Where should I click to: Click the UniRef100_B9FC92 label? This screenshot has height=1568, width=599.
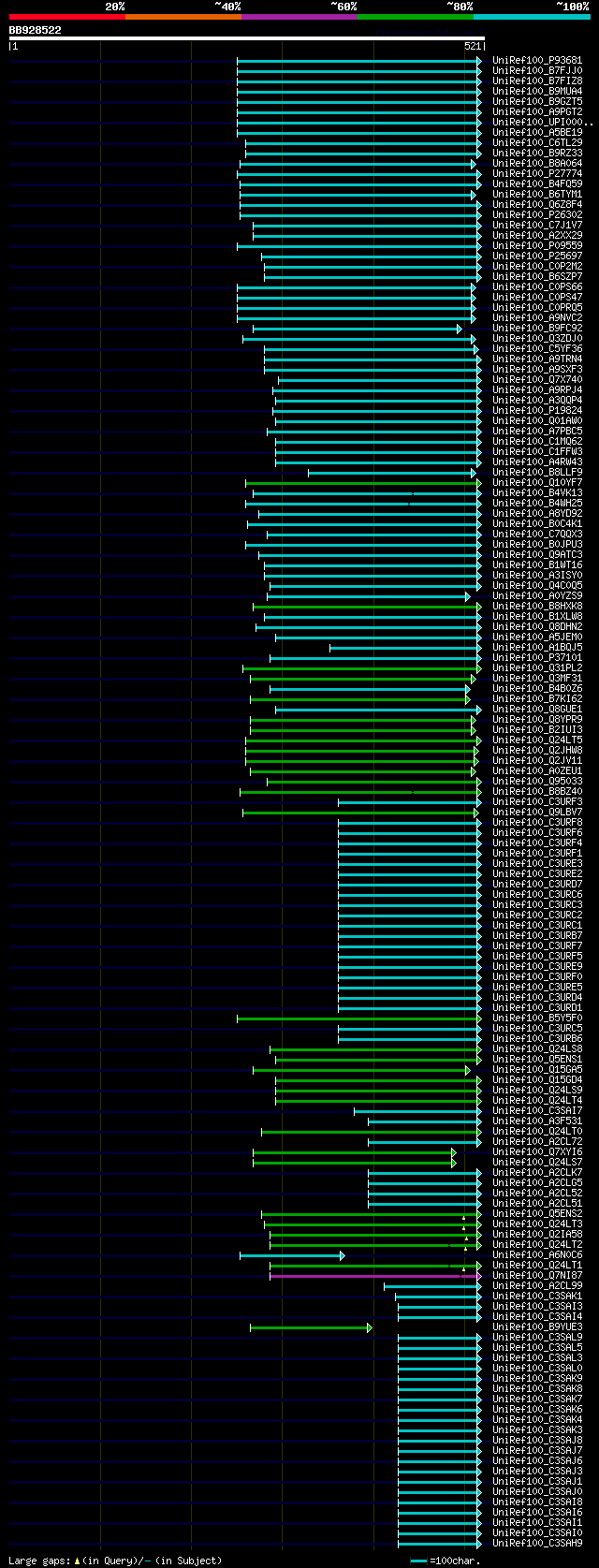[537, 329]
